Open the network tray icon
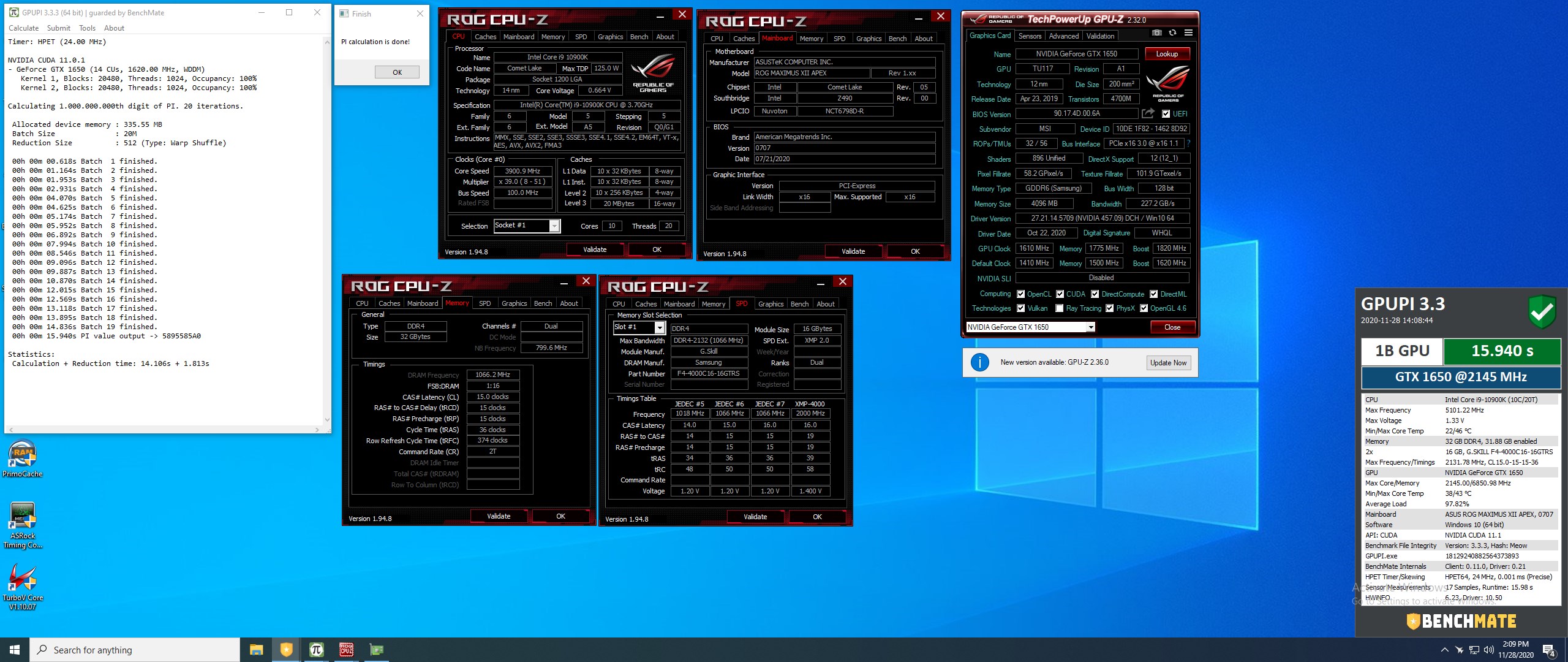This screenshot has height=662, width=1568. point(1474,650)
